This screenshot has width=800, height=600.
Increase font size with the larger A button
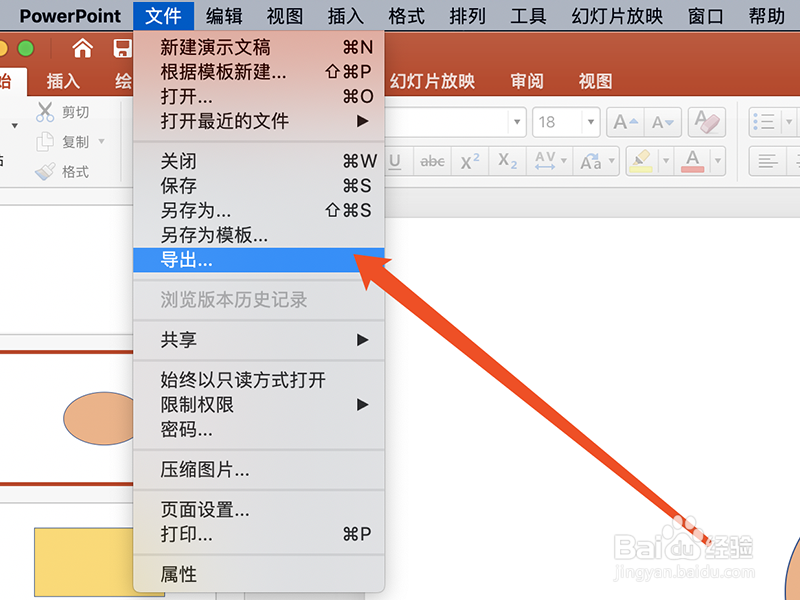(625, 122)
